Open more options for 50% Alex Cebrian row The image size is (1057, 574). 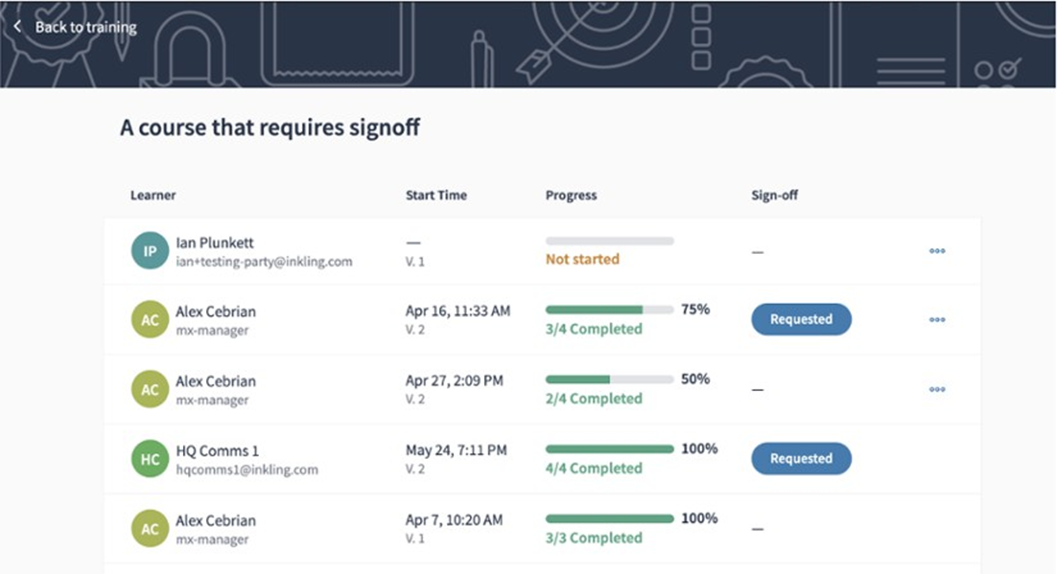coord(937,389)
